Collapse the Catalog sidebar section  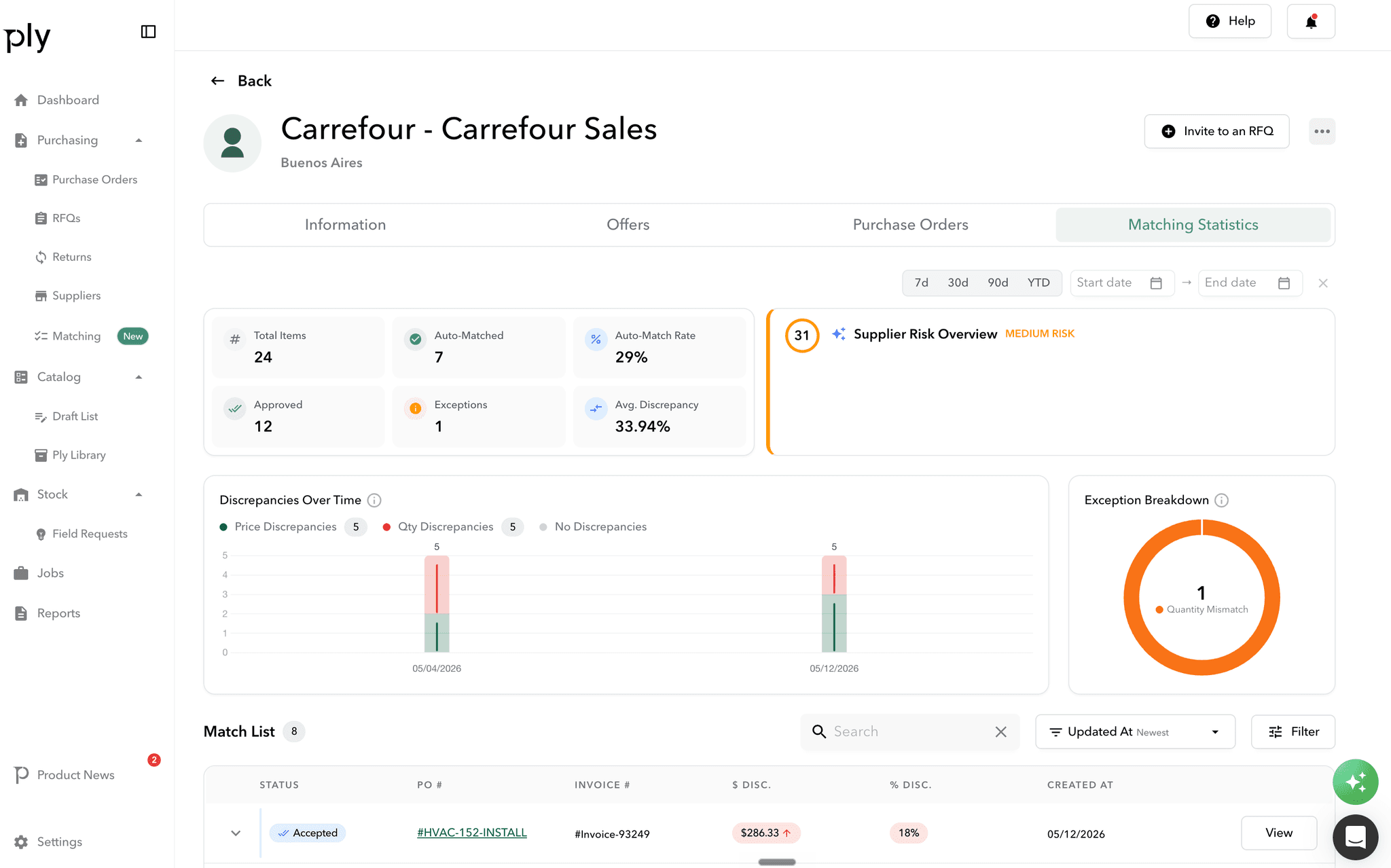click(139, 378)
